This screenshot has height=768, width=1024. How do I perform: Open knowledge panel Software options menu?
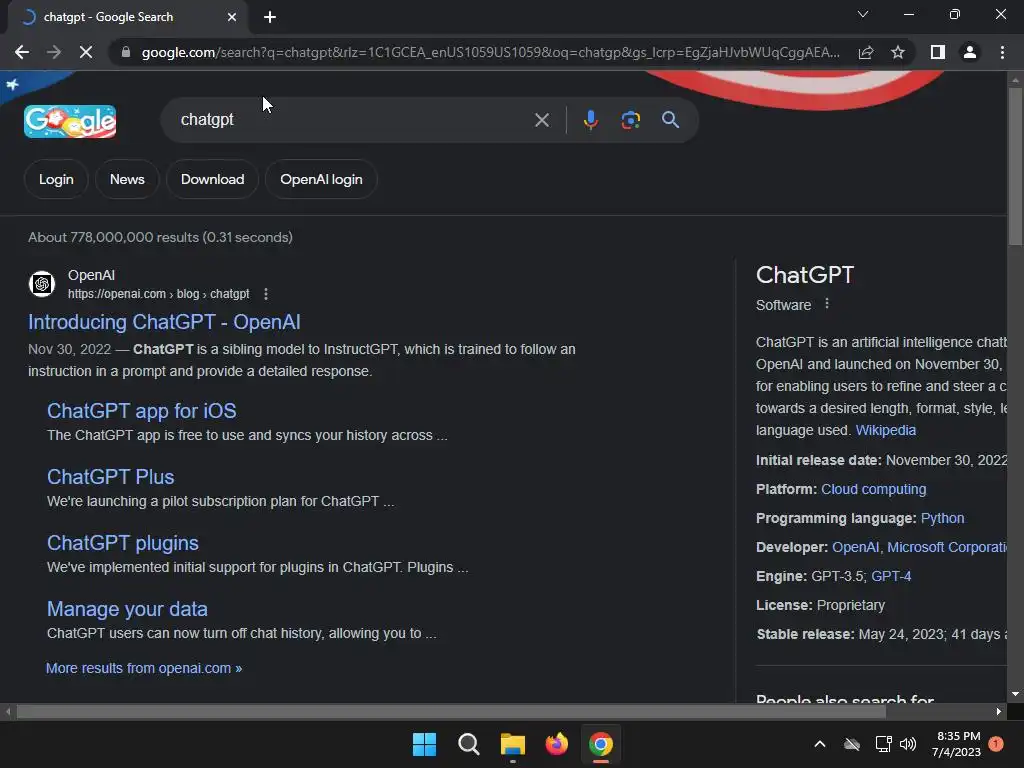coord(827,304)
